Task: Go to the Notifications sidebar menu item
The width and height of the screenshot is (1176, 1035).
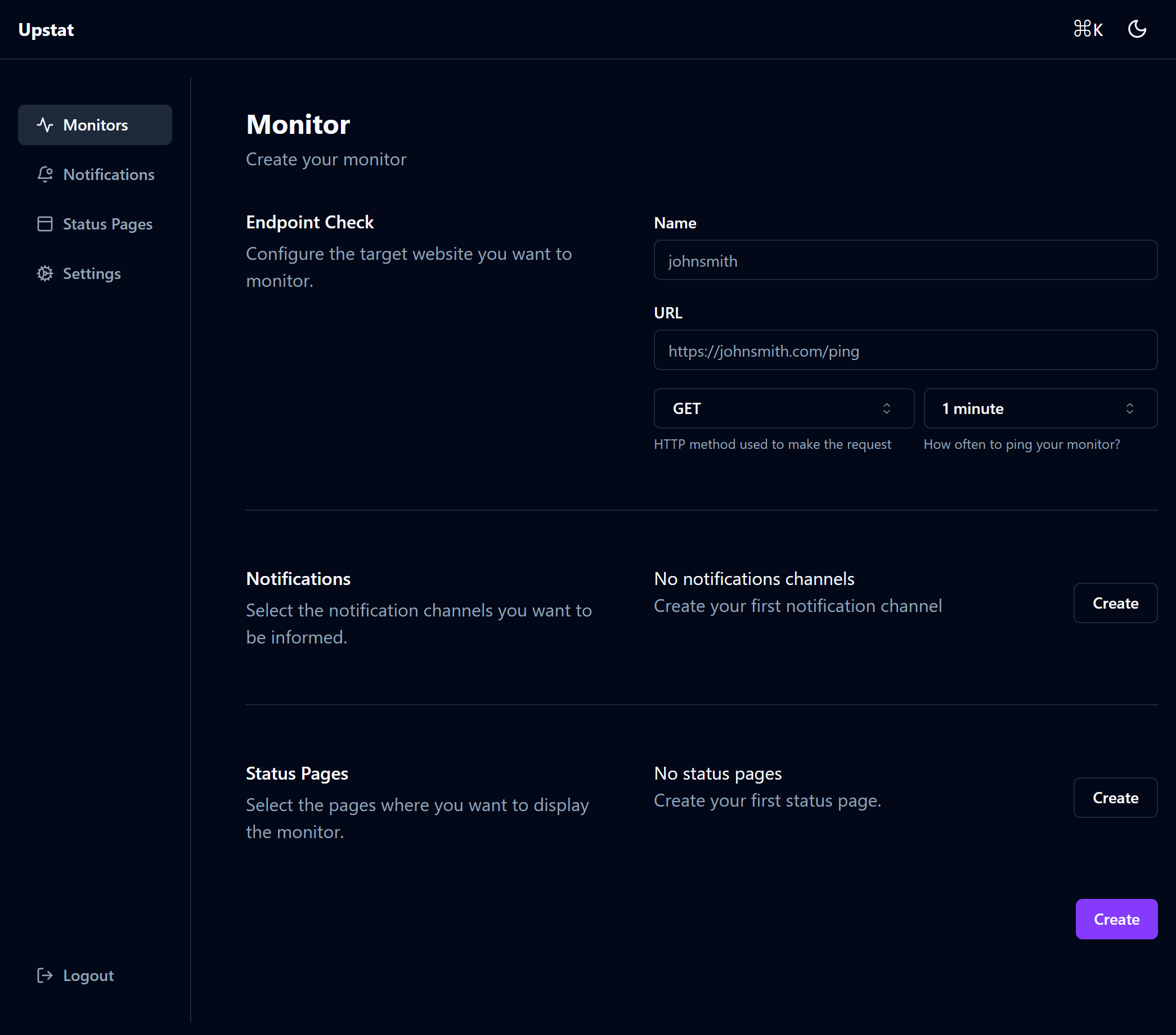Action: point(108,174)
